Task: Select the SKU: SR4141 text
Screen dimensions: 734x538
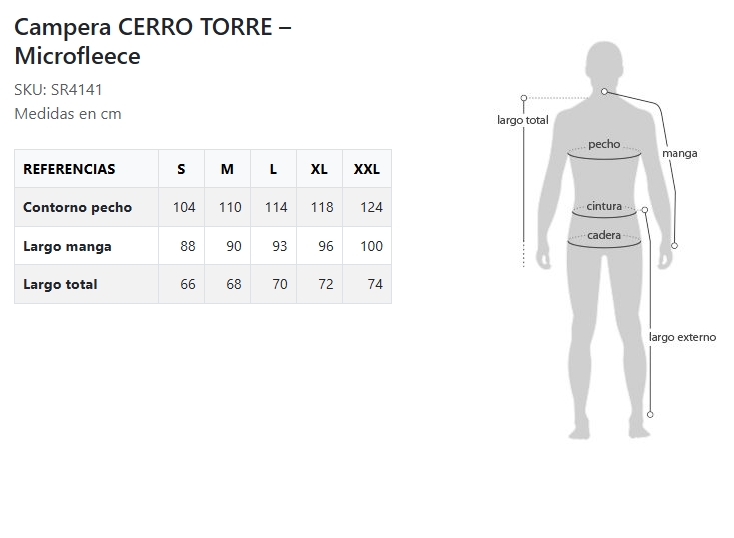Action: [x=58, y=89]
